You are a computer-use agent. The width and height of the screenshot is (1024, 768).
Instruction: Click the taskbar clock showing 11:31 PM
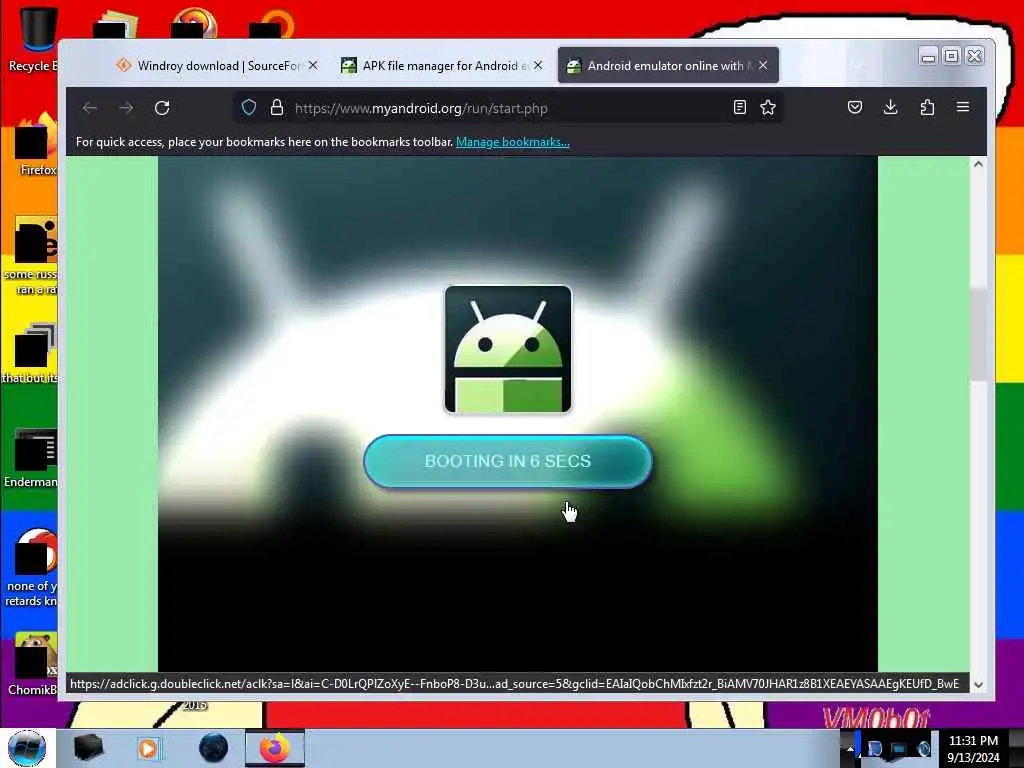pyautogui.click(x=973, y=749)
